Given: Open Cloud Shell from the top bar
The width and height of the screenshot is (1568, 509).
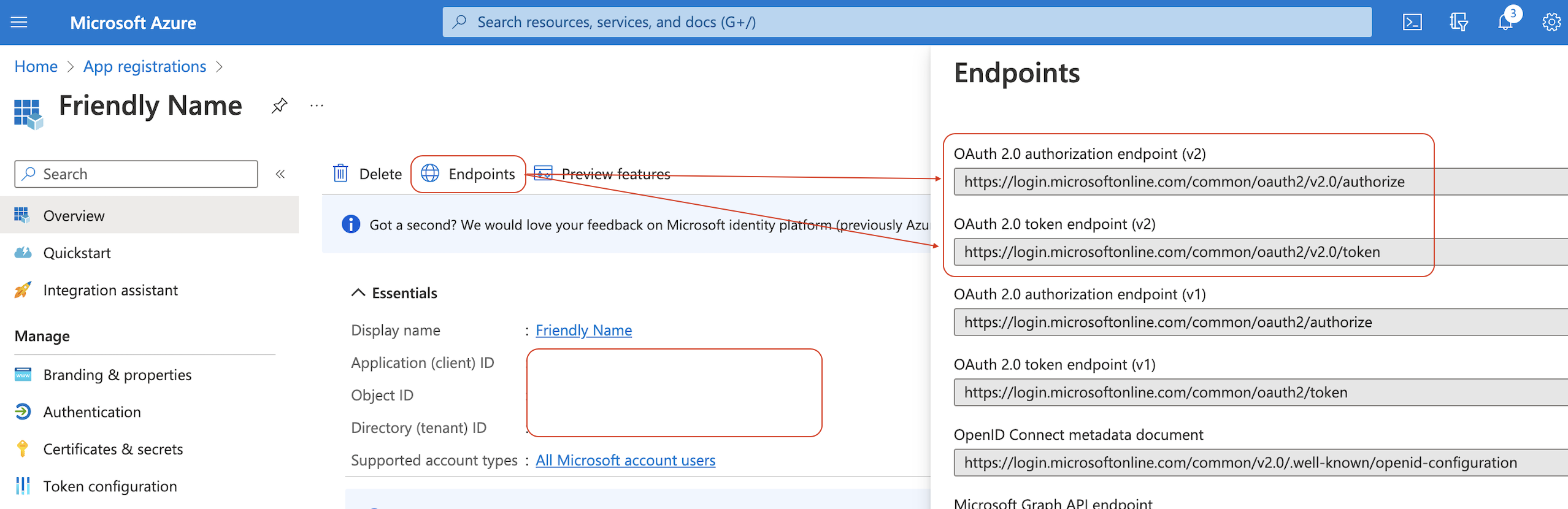Looking at the screenshot, I should [1412, 23].
